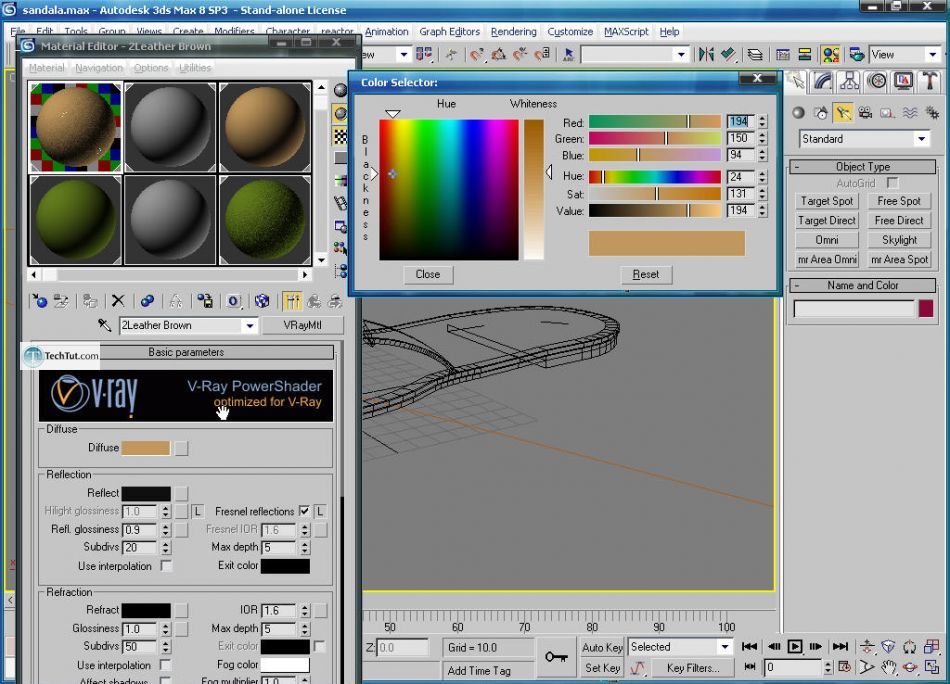Click Put Material to Scene icon
This screenshot has height=684, width=950.
coord(61,300)
